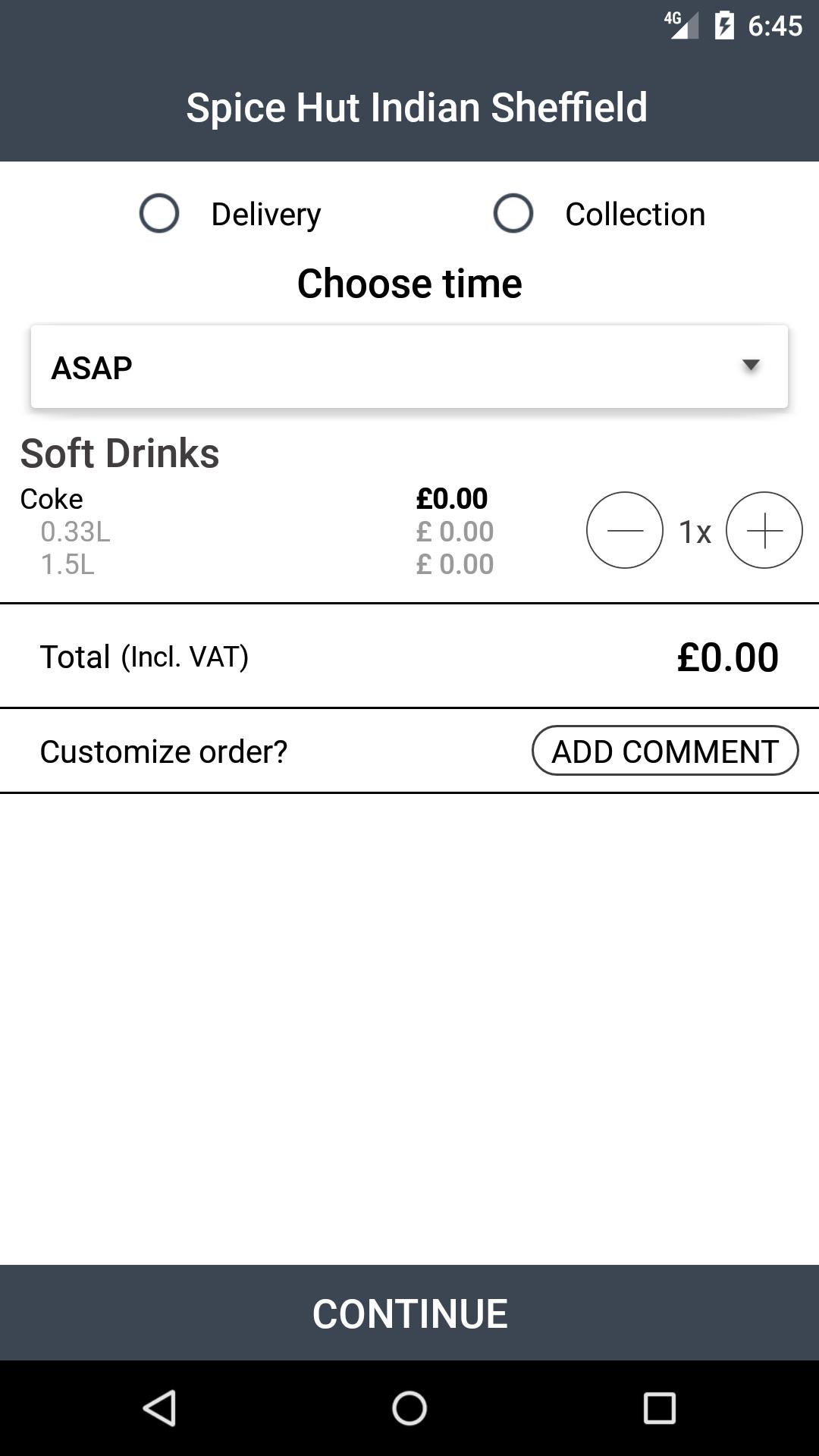This screenshot has width=819, height=1456.
Task: Tap the 1.5L size option
Action: coord(67,564)
